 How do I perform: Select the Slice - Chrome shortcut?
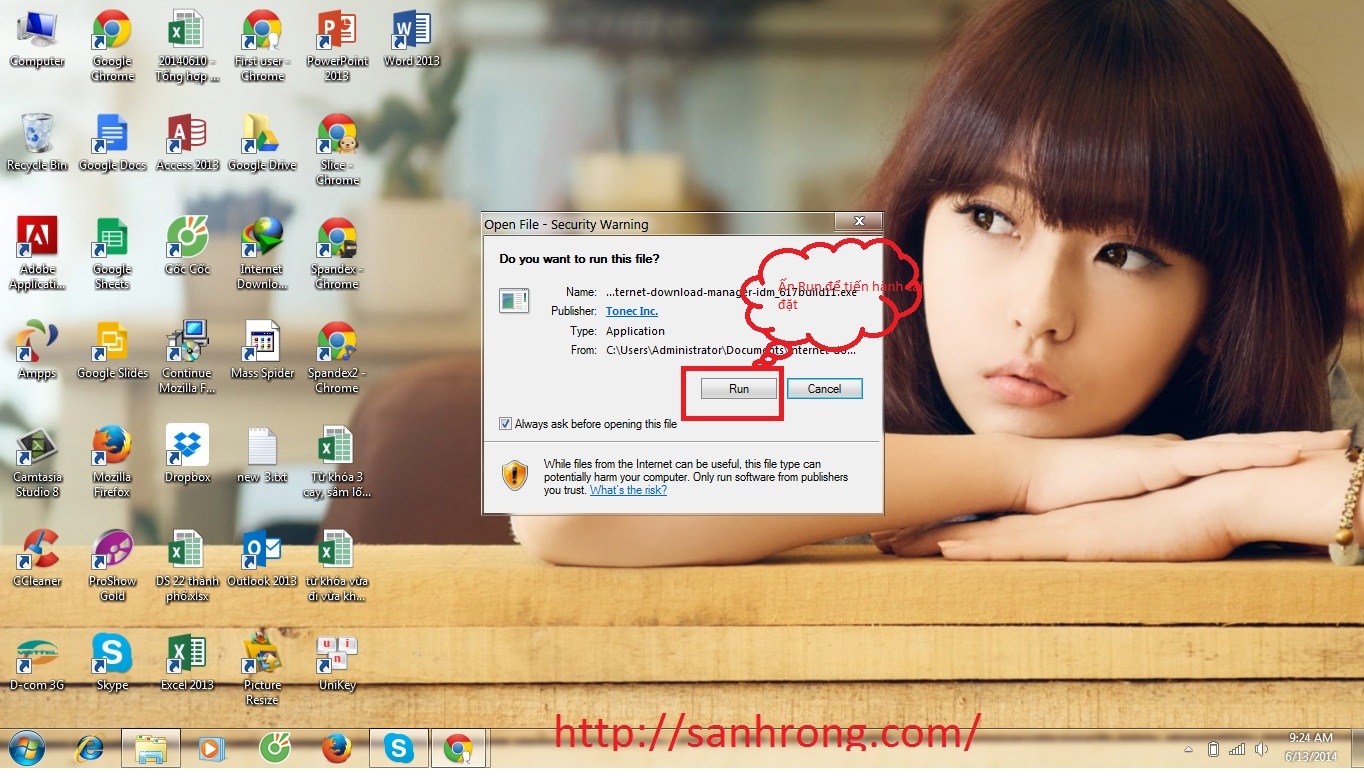coord(337,149)
